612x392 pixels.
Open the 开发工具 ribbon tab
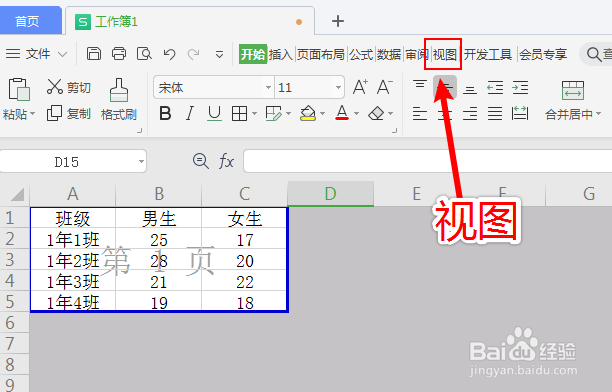click(x=488, y=54)
